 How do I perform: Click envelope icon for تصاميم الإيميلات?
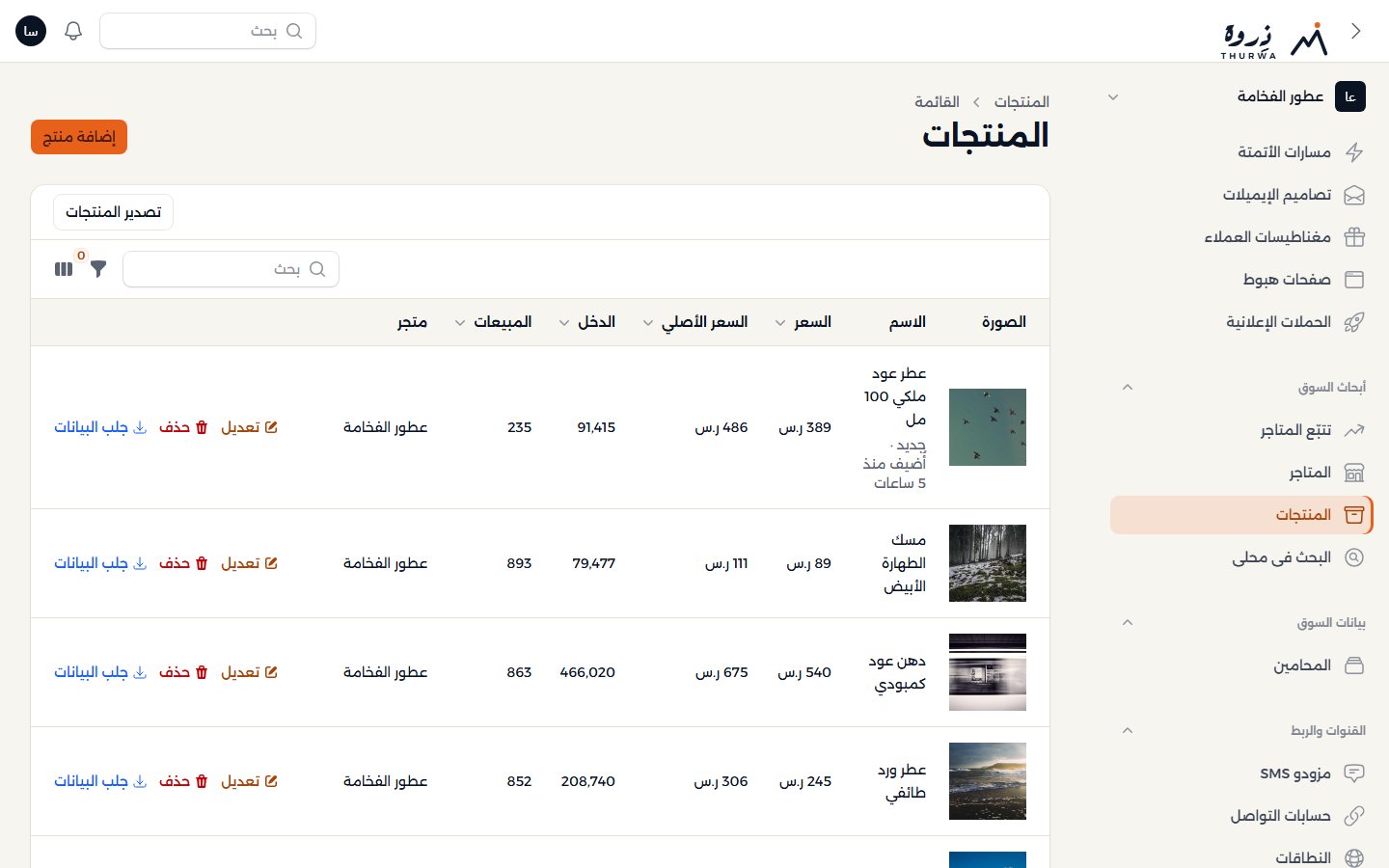[x=1354, y=195]
